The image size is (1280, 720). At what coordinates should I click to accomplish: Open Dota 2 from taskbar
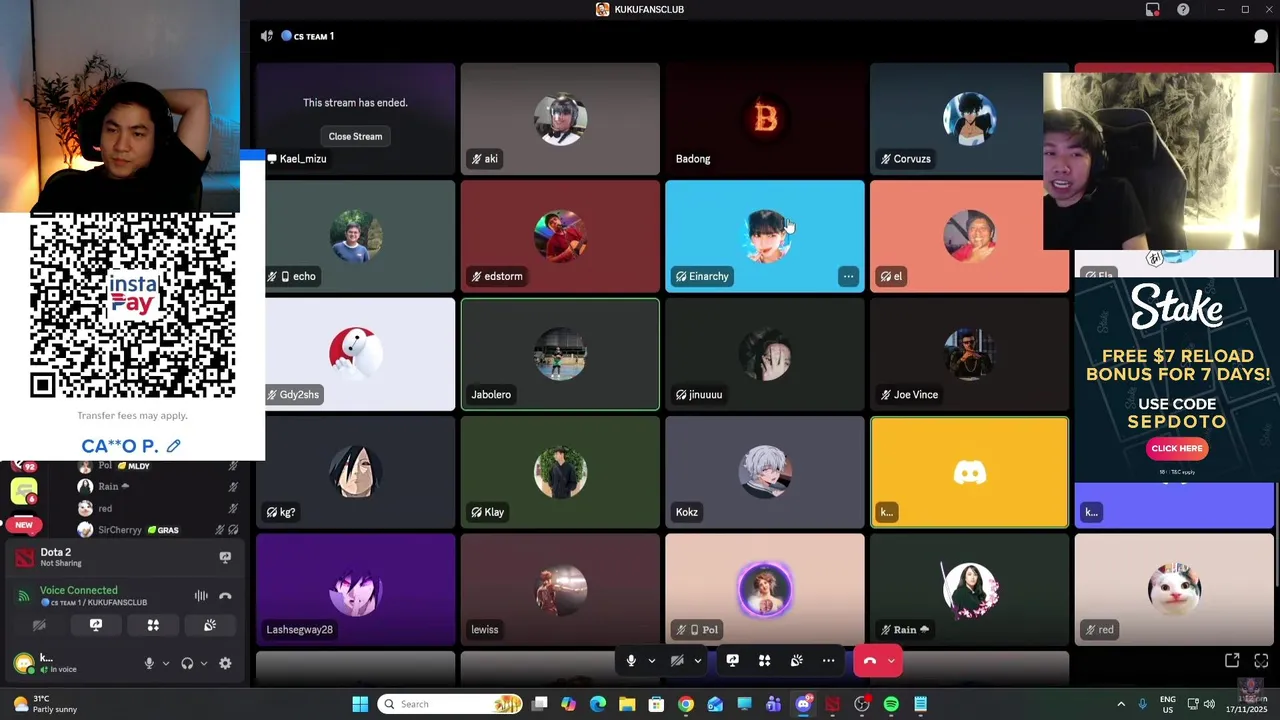(x=832, y=704)
